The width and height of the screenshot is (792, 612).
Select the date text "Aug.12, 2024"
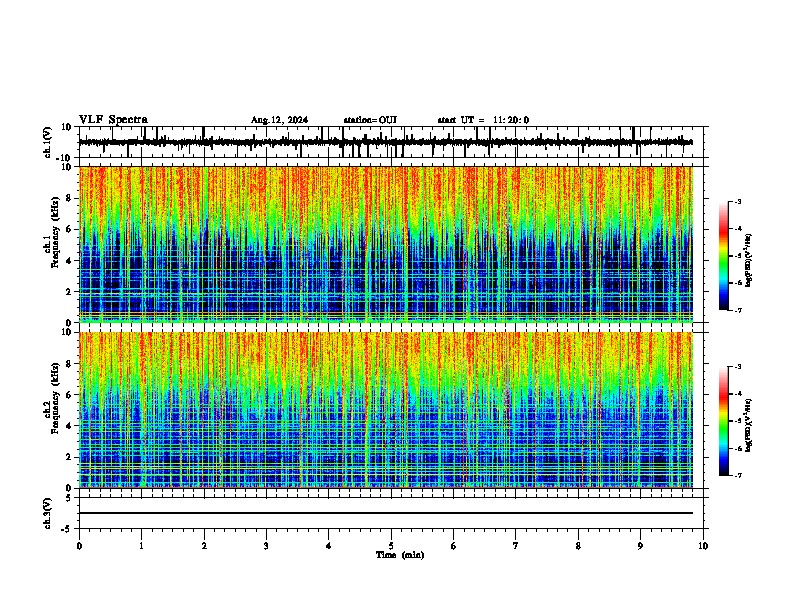pyautogui.click(x=279, y=120)
